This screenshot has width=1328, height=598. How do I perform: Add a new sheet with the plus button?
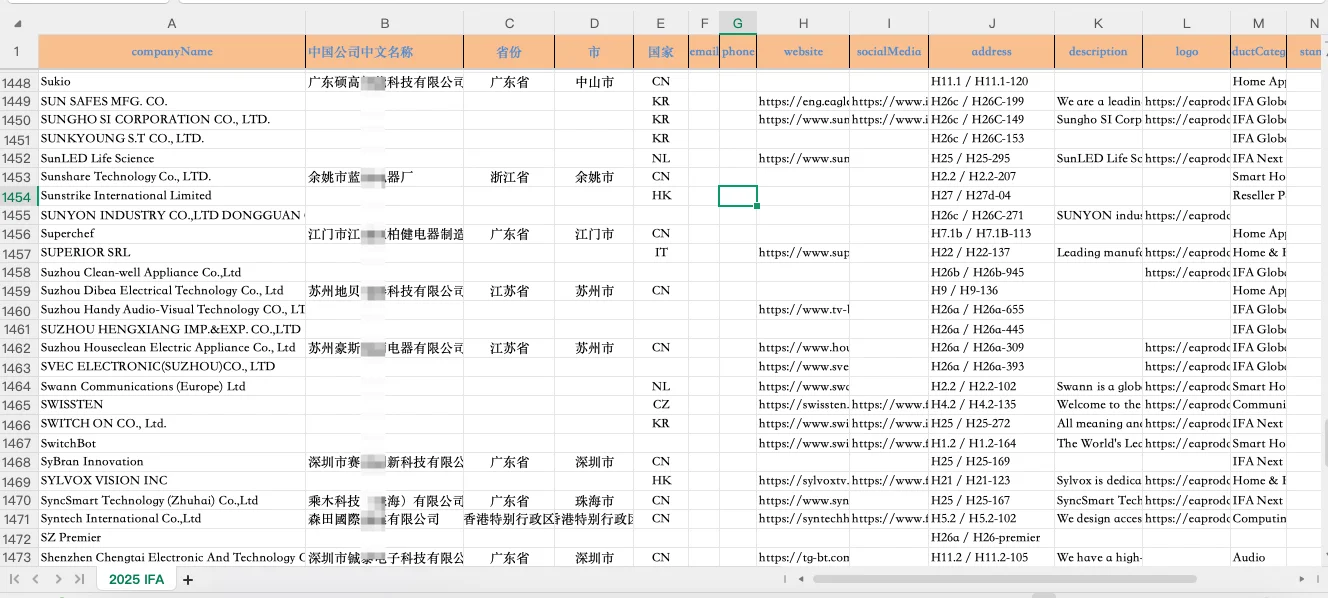click(187, 580)
